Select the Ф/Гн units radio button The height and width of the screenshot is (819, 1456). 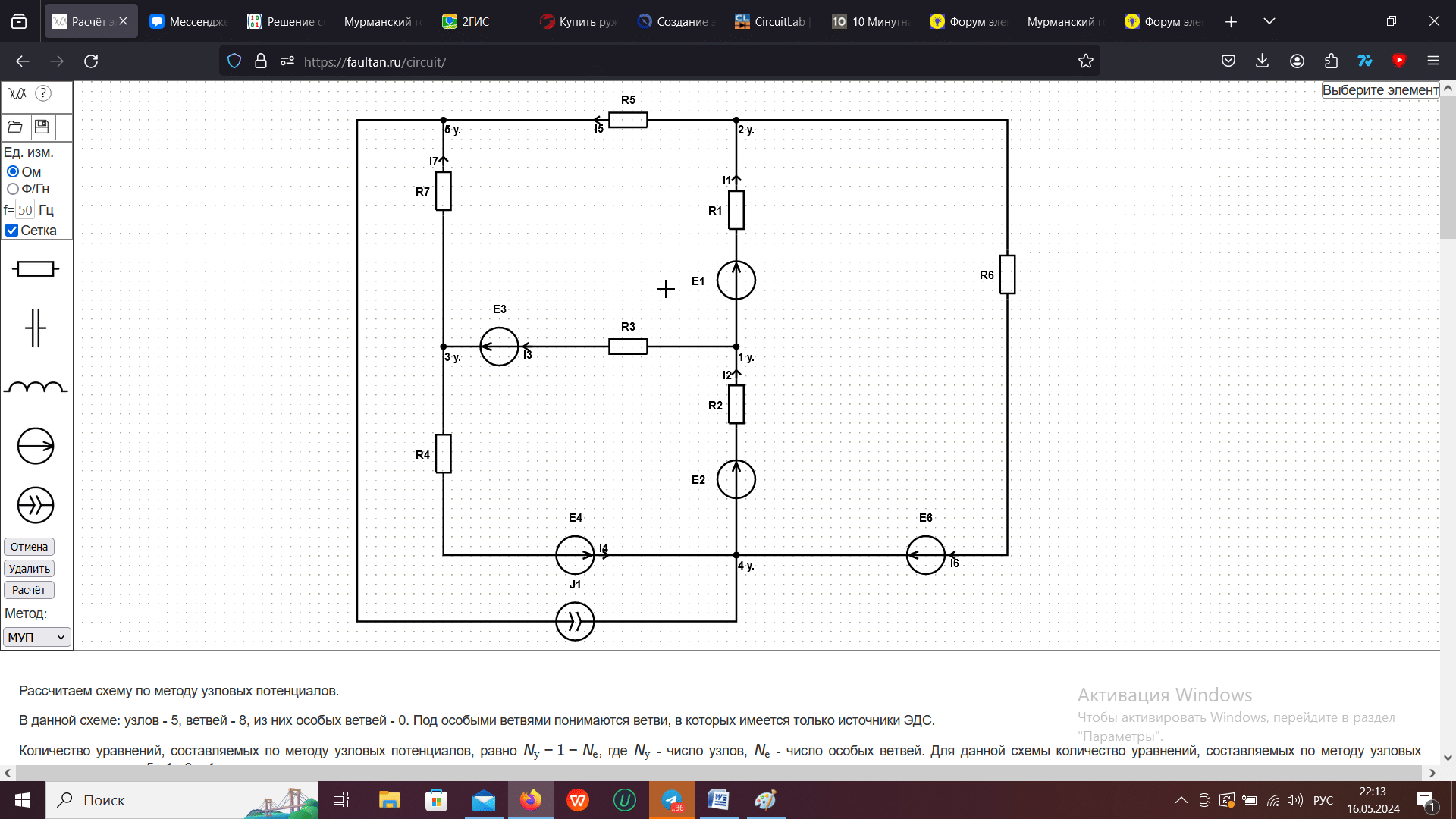click(13, 189)
